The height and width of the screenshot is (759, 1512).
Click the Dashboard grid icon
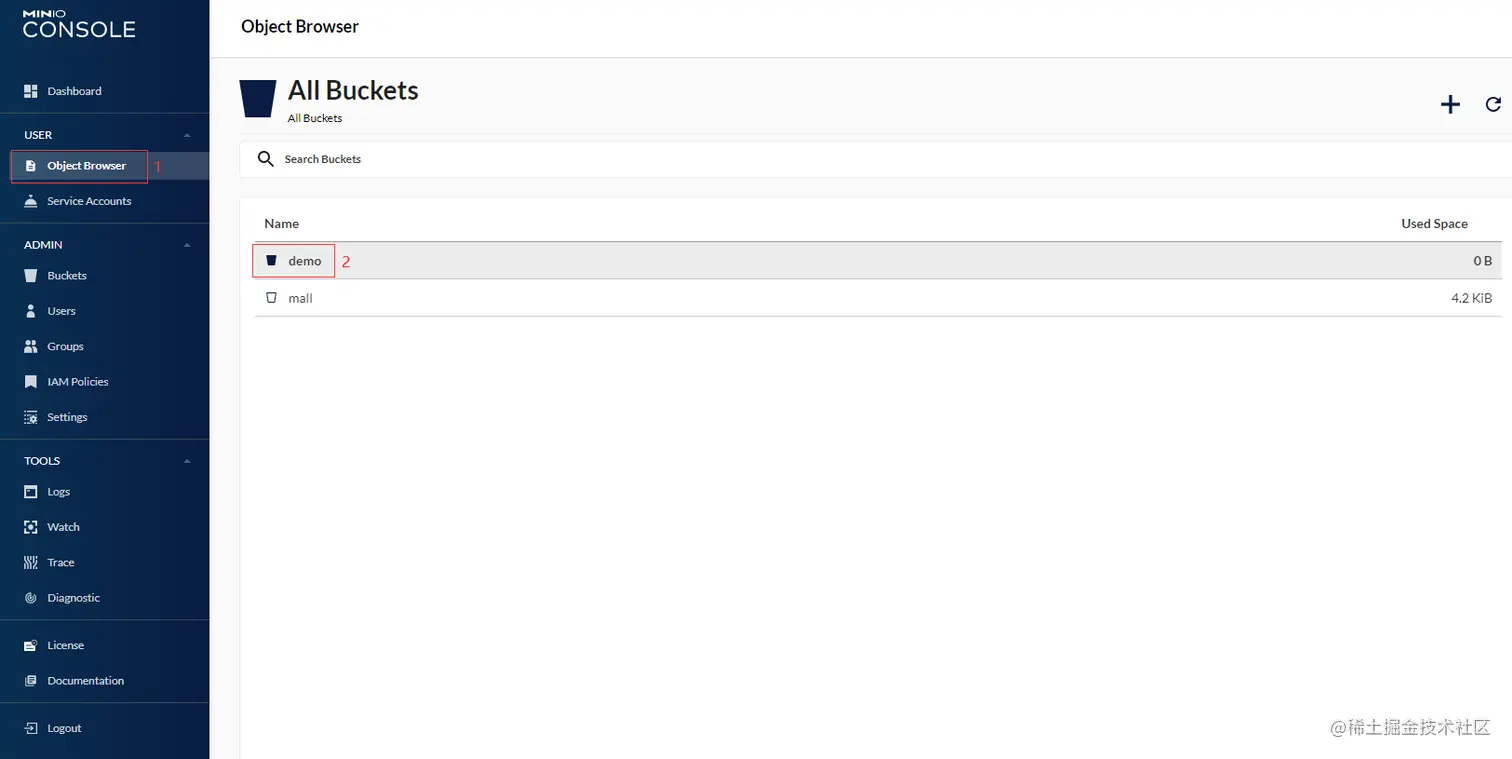tap(30, 91)
